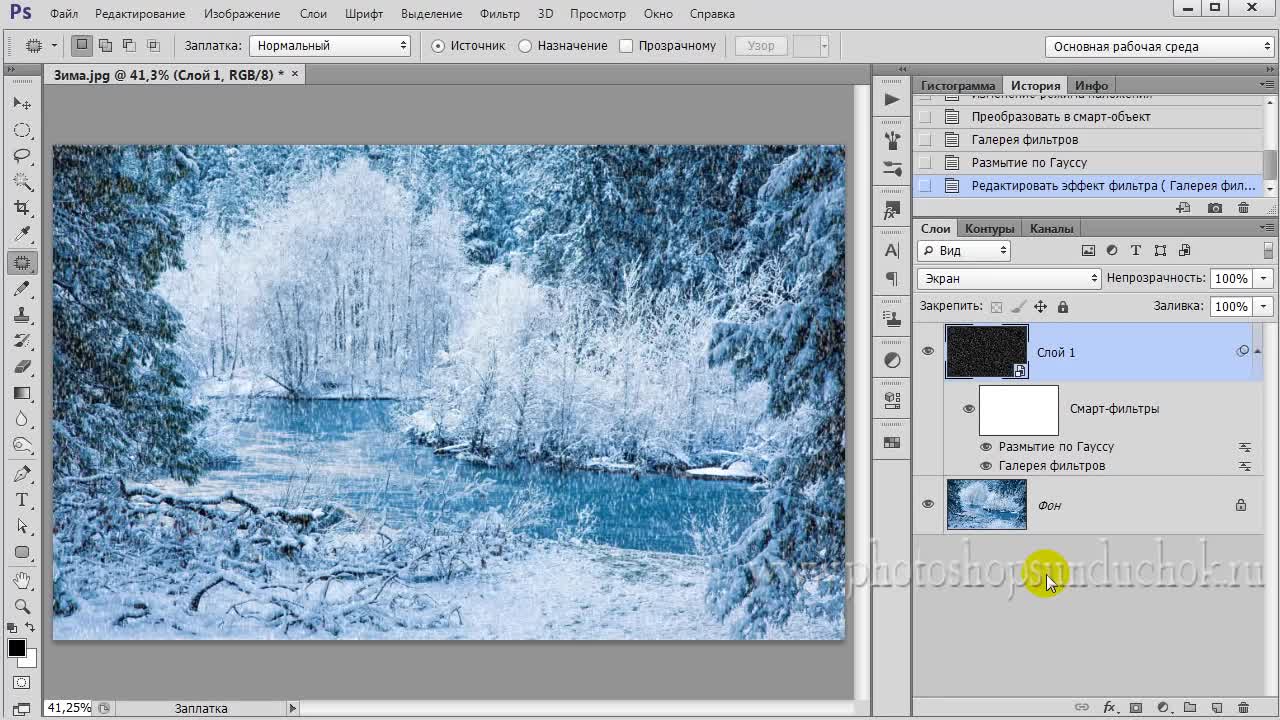Select the Zoom tool
1280x720 pixels.
(22, 606)
